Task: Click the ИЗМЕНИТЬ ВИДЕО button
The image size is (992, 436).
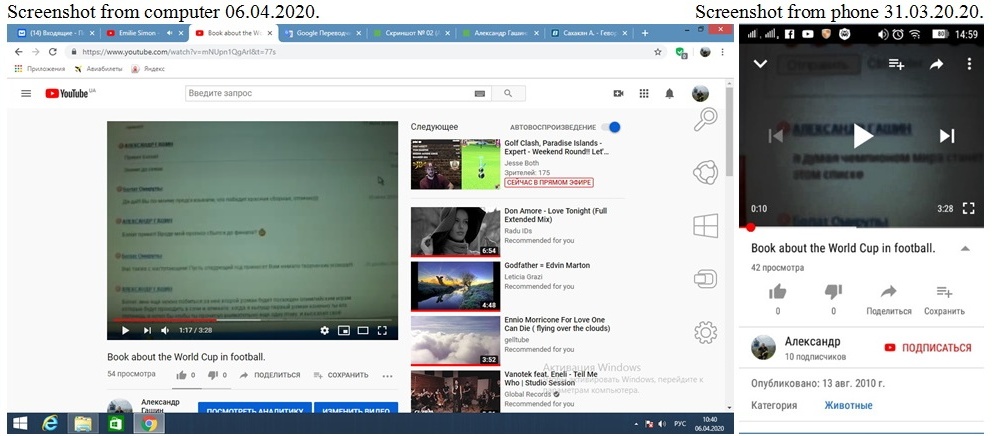Action: (356, 410)
